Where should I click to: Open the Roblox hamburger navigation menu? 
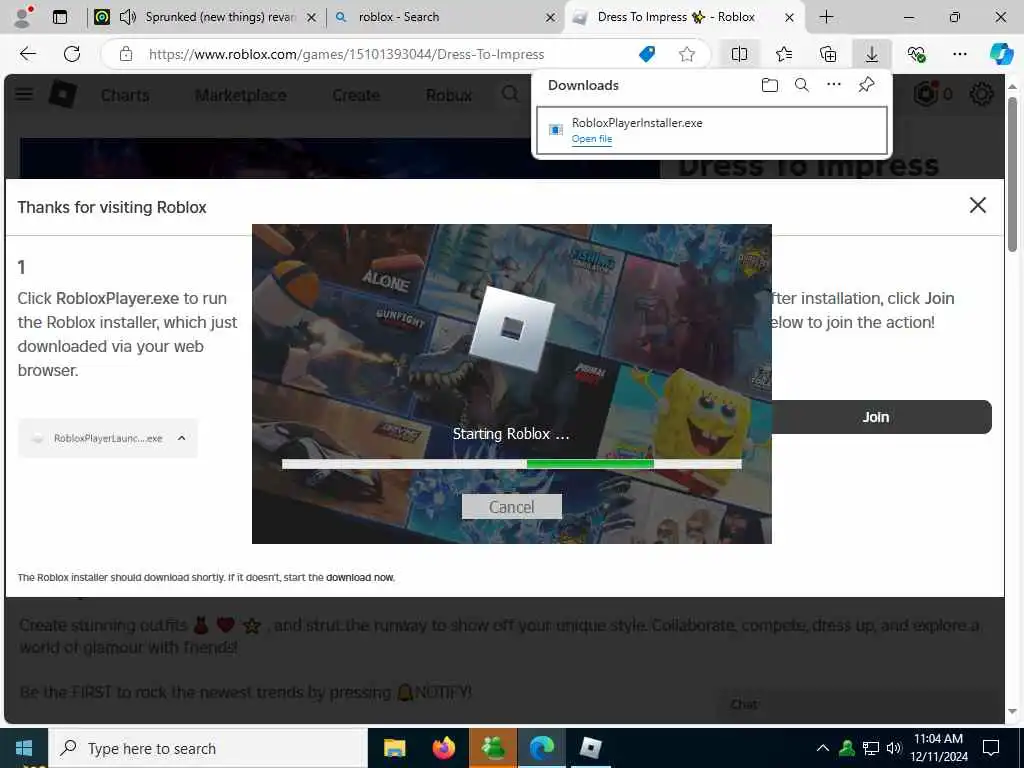click(24, 94)
